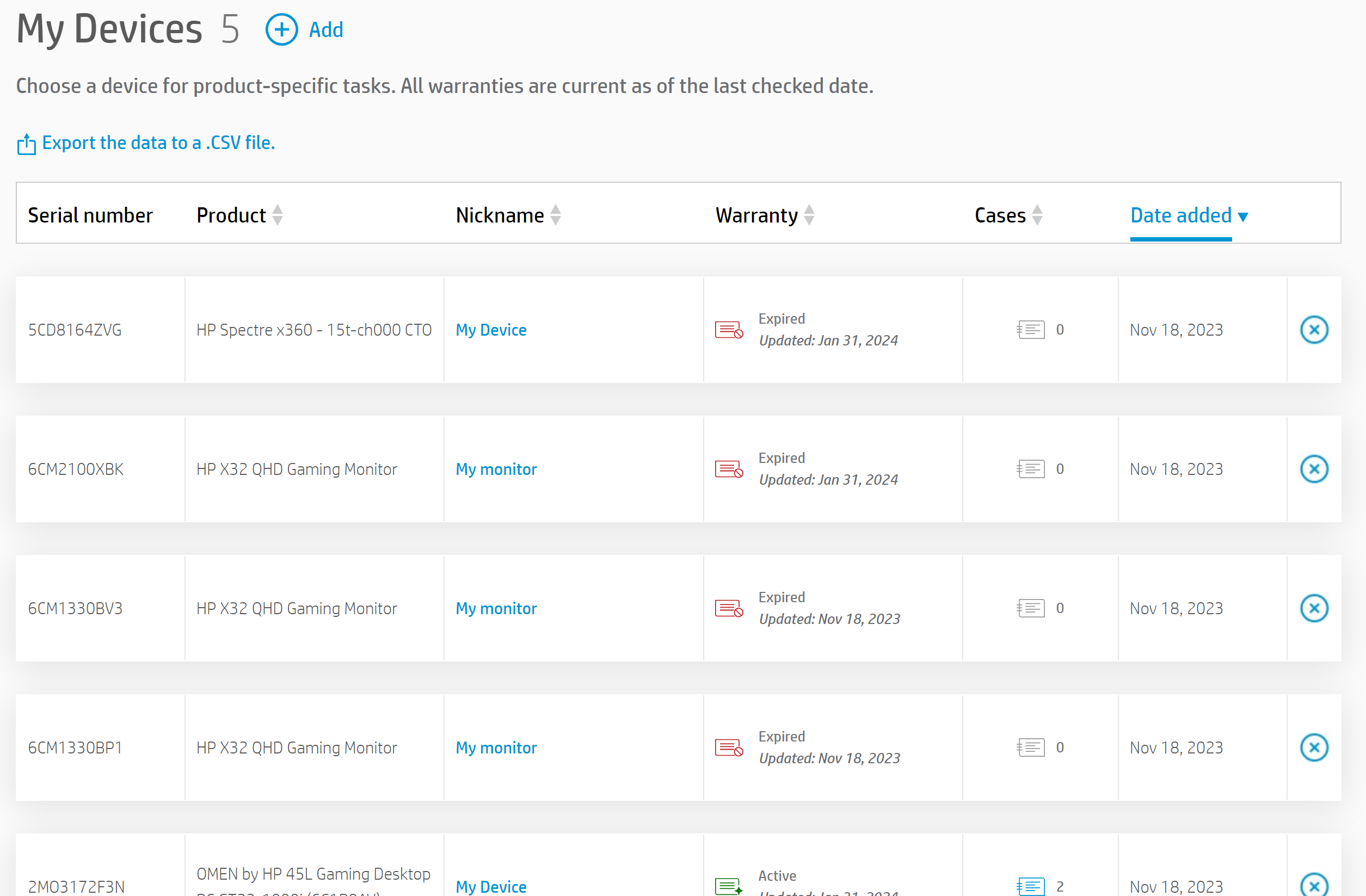Click the Add device plus icon
The image size is (1366, 896).
[x=281, y=29]
